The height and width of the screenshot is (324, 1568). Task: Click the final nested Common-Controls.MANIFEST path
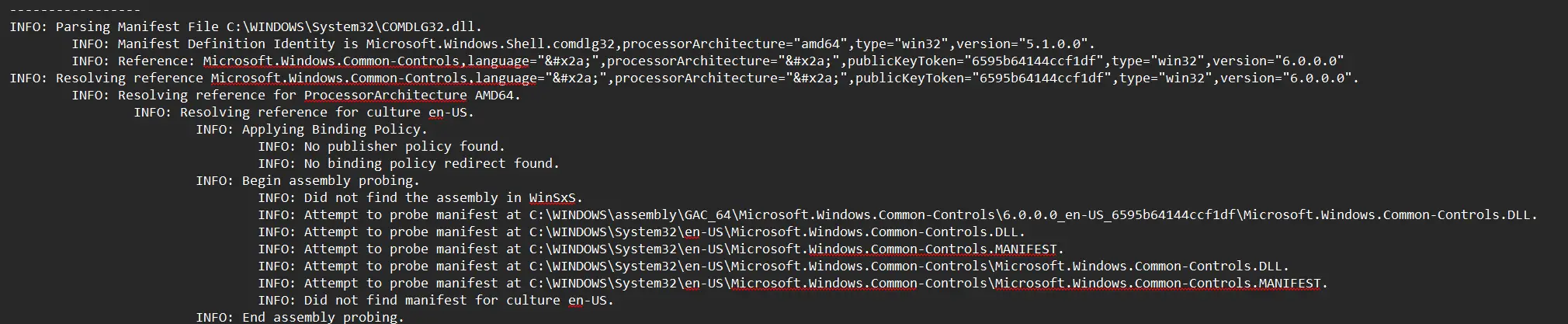924,283
